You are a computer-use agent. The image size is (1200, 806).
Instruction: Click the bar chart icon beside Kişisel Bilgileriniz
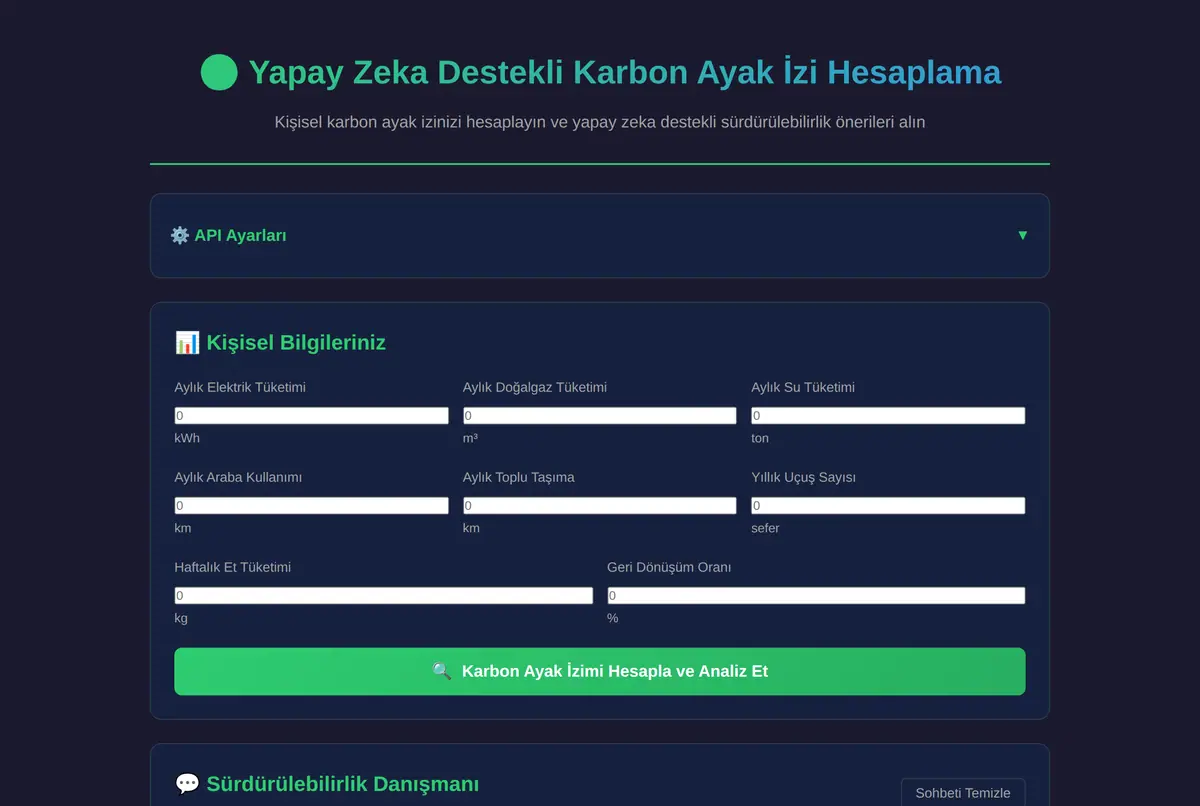coord(187,343)
